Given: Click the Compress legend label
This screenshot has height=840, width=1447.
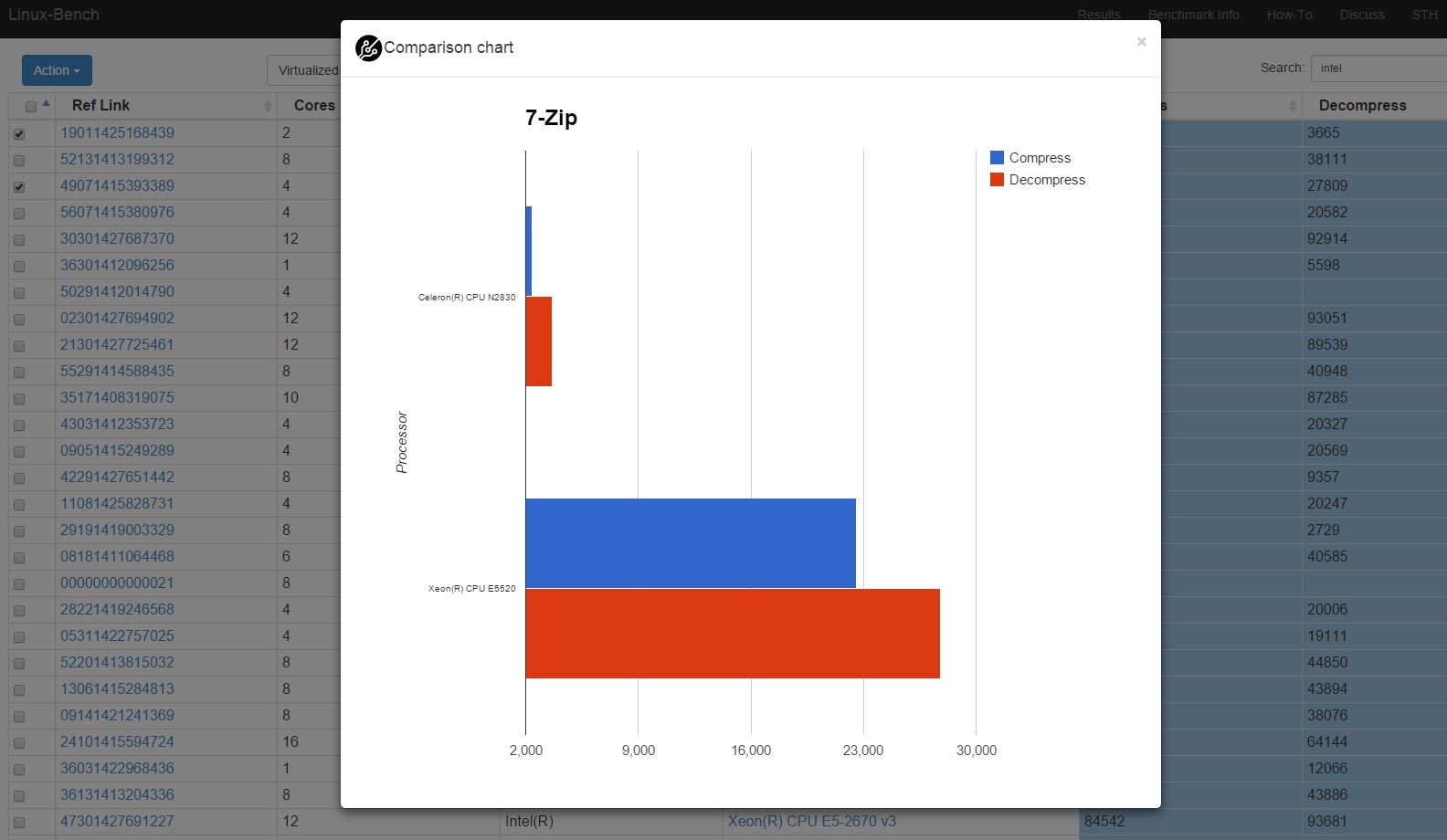Looking at the screenshot, I should pyautogui.click(x=1040, y=158).
